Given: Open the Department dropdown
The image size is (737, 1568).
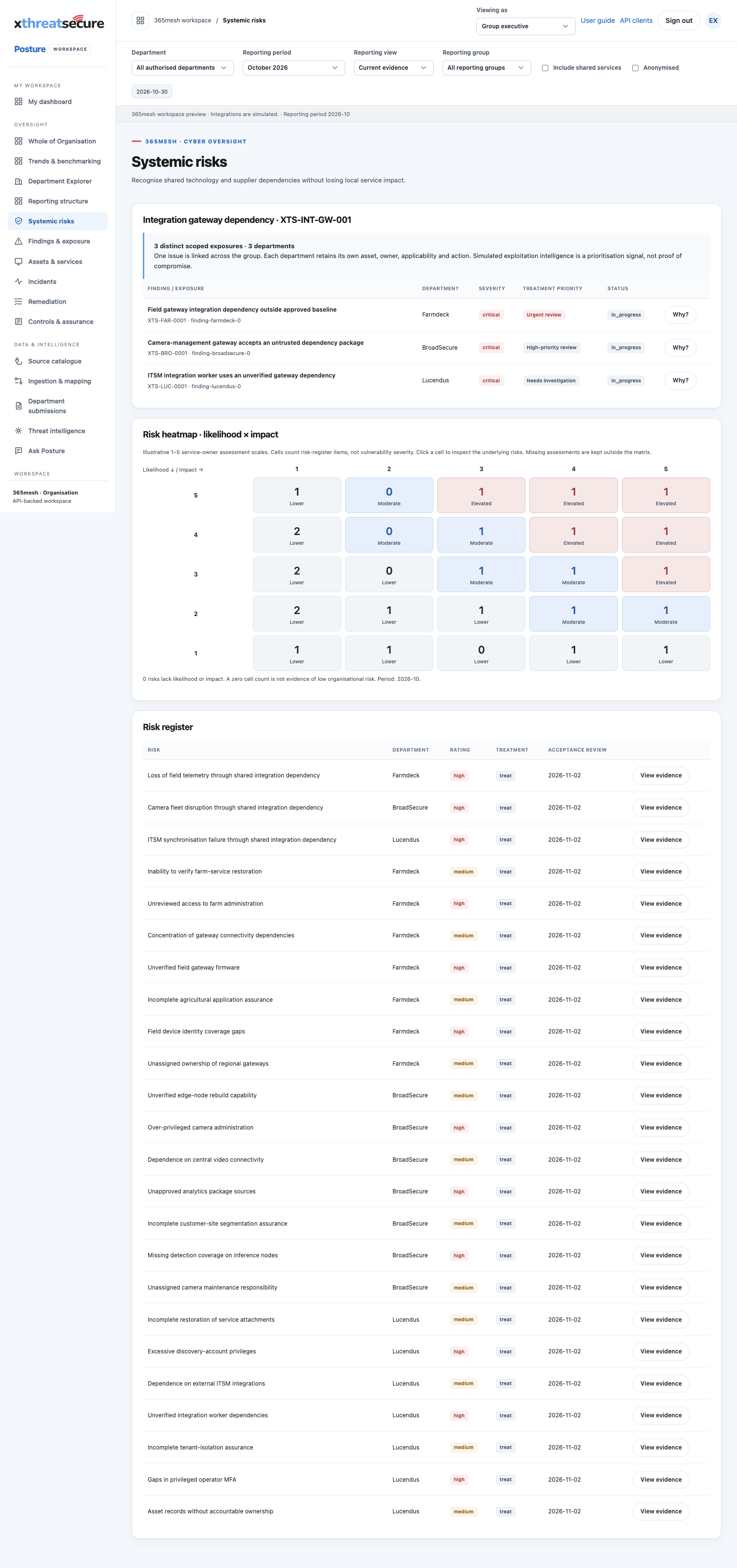Looking at the screenshot, I should pyautogui.click(x=183, y=68).
